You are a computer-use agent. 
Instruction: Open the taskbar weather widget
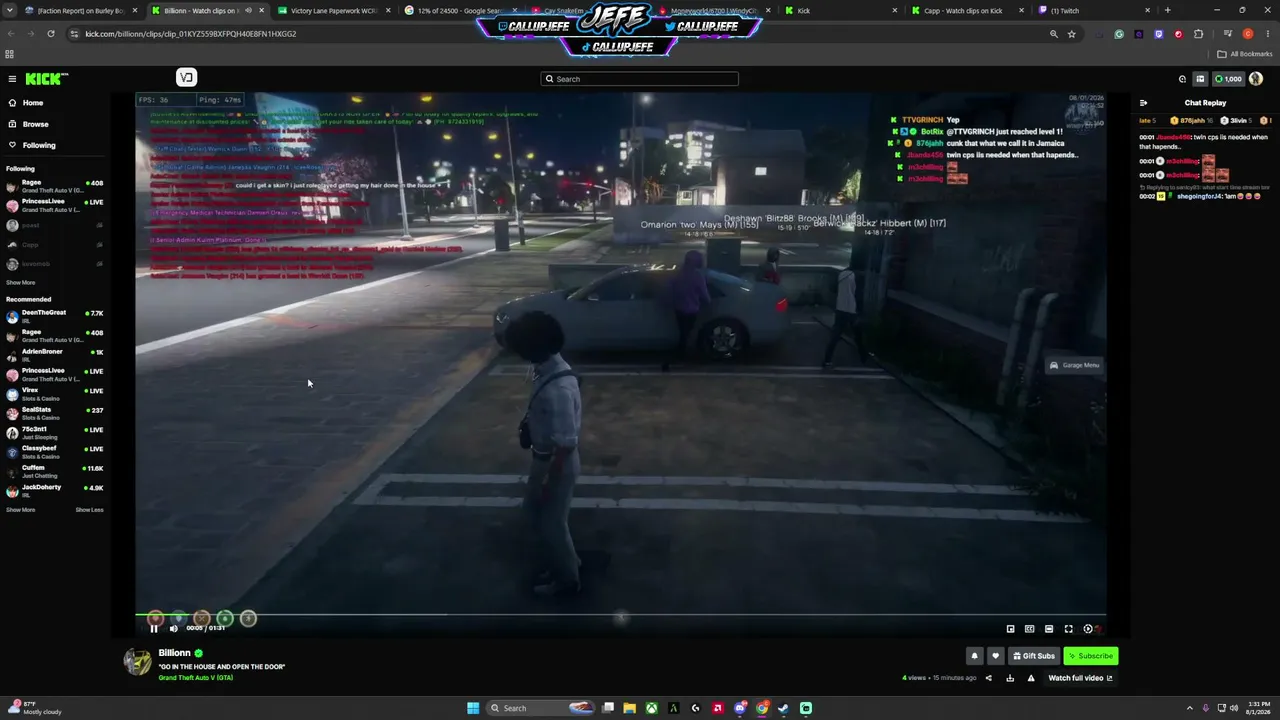(35, 708)
